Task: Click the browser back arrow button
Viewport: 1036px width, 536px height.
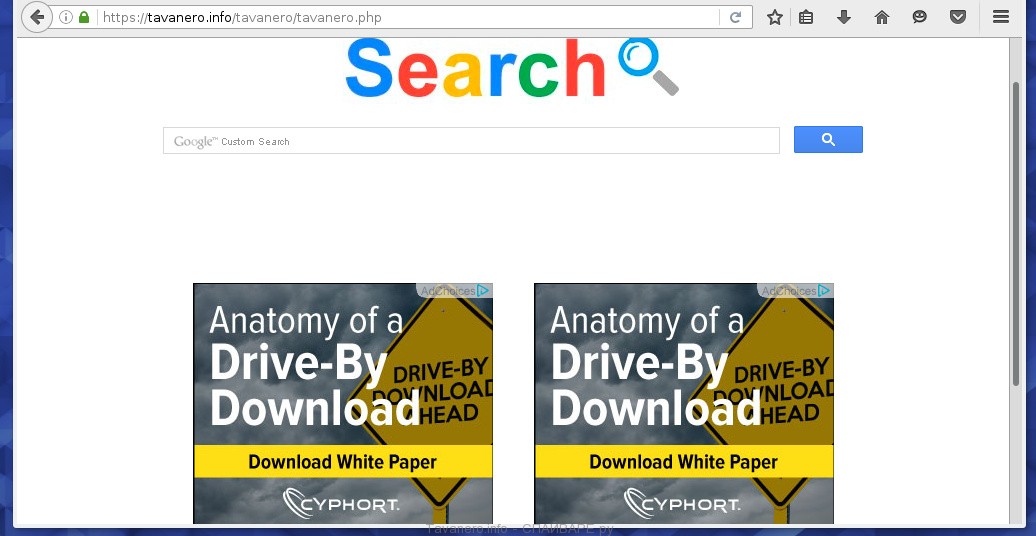Action: [x=36, y=17]
